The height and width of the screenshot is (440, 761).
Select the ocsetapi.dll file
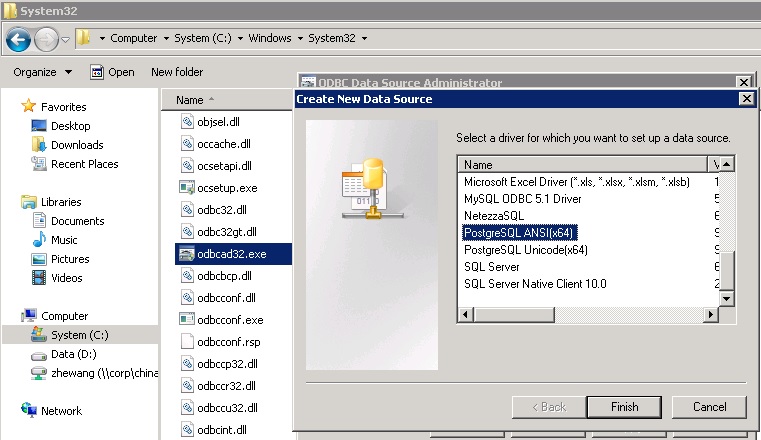click(x=224, y=165)
